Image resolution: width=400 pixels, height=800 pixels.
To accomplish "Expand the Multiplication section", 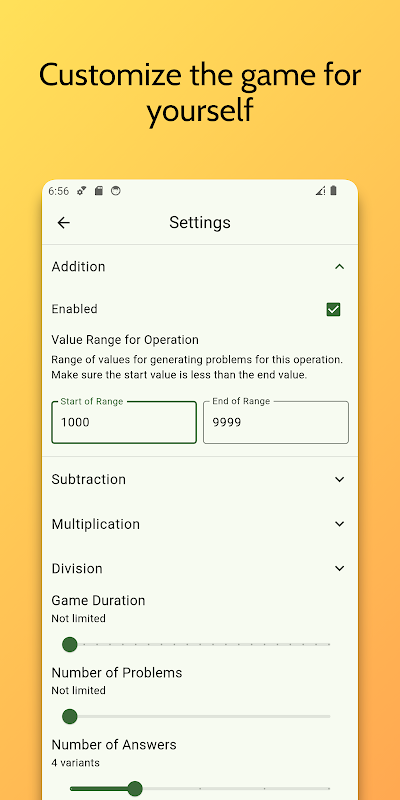I will point(199,524).
